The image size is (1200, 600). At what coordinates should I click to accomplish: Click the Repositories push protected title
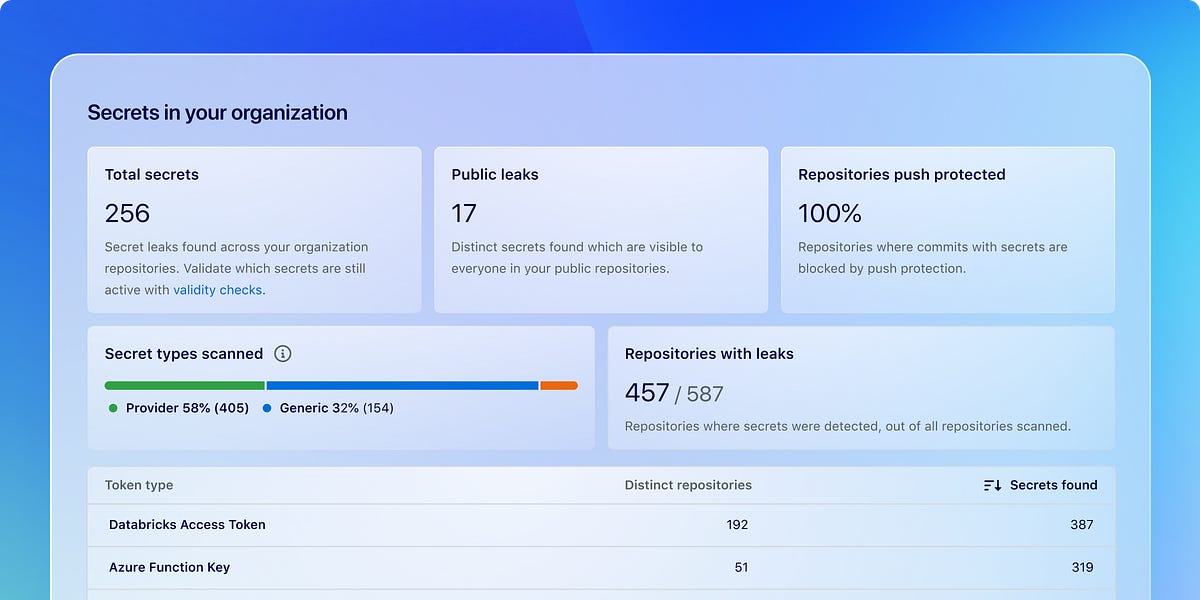(x=902, y=174)
